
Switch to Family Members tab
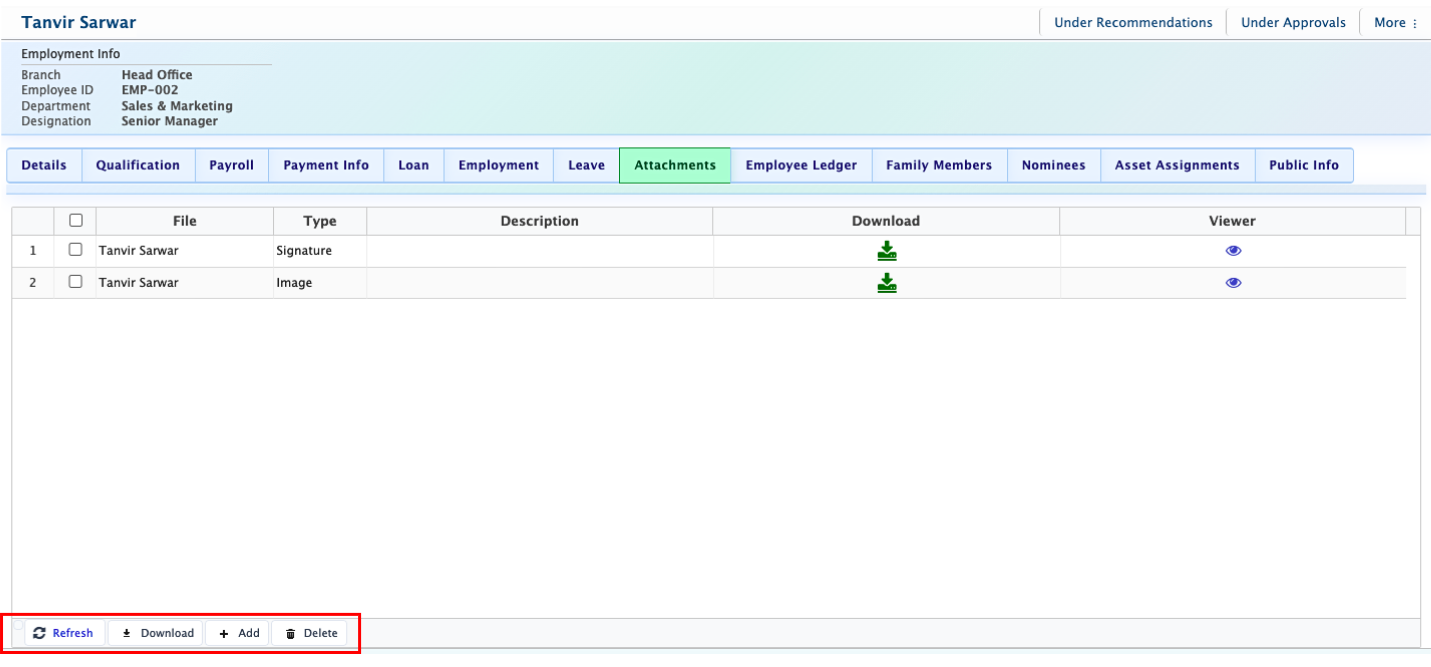coord(939,166)
